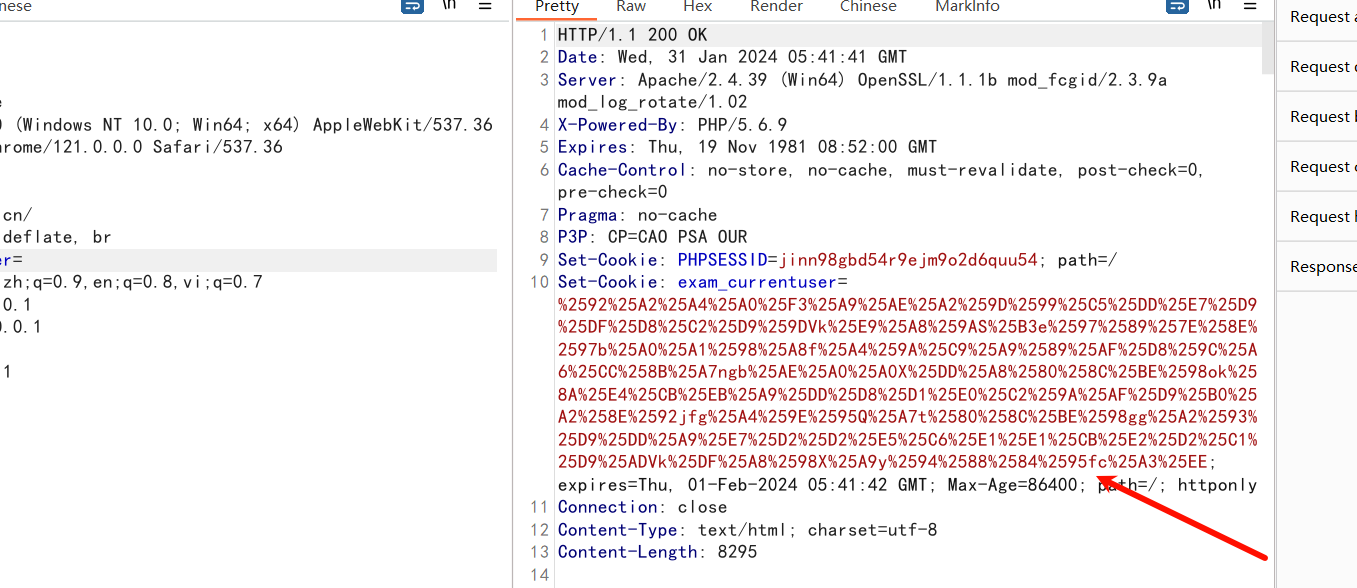Click the encoded cookie line starting '%2592%25A2'

907,304
